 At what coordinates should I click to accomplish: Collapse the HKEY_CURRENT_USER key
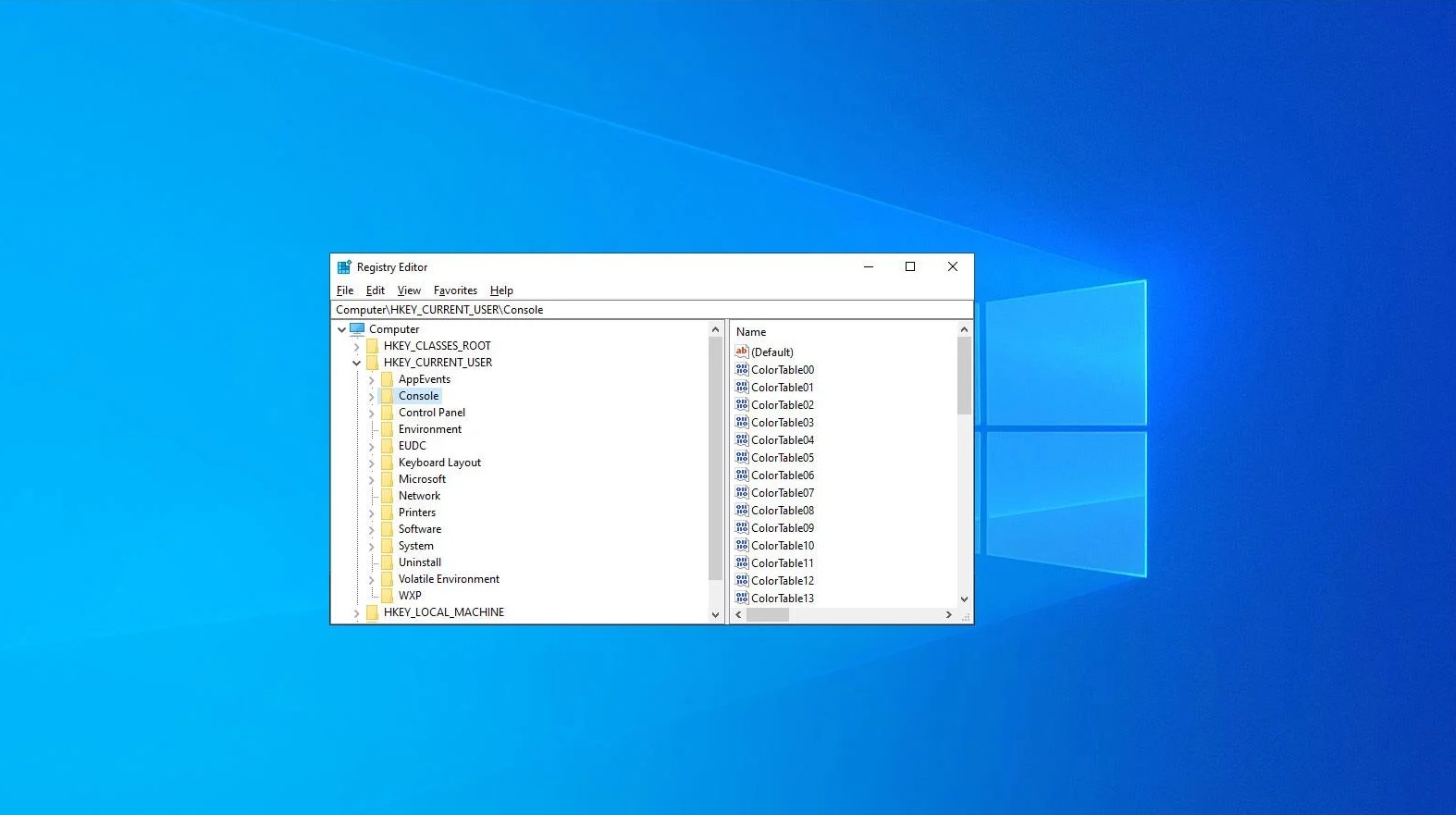(356, 364)
